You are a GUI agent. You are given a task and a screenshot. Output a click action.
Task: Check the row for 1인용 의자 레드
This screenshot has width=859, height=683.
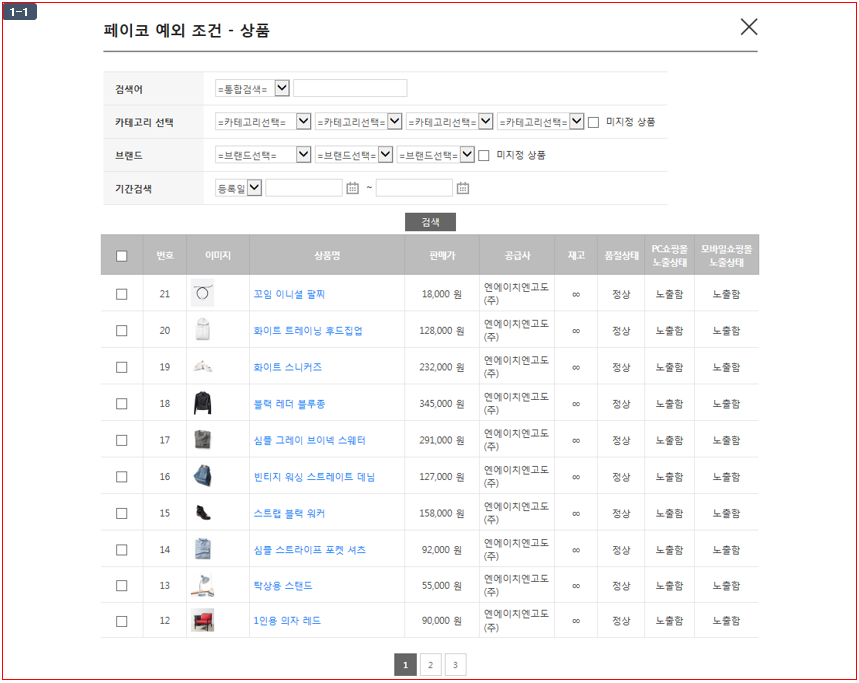click(122, 621)
